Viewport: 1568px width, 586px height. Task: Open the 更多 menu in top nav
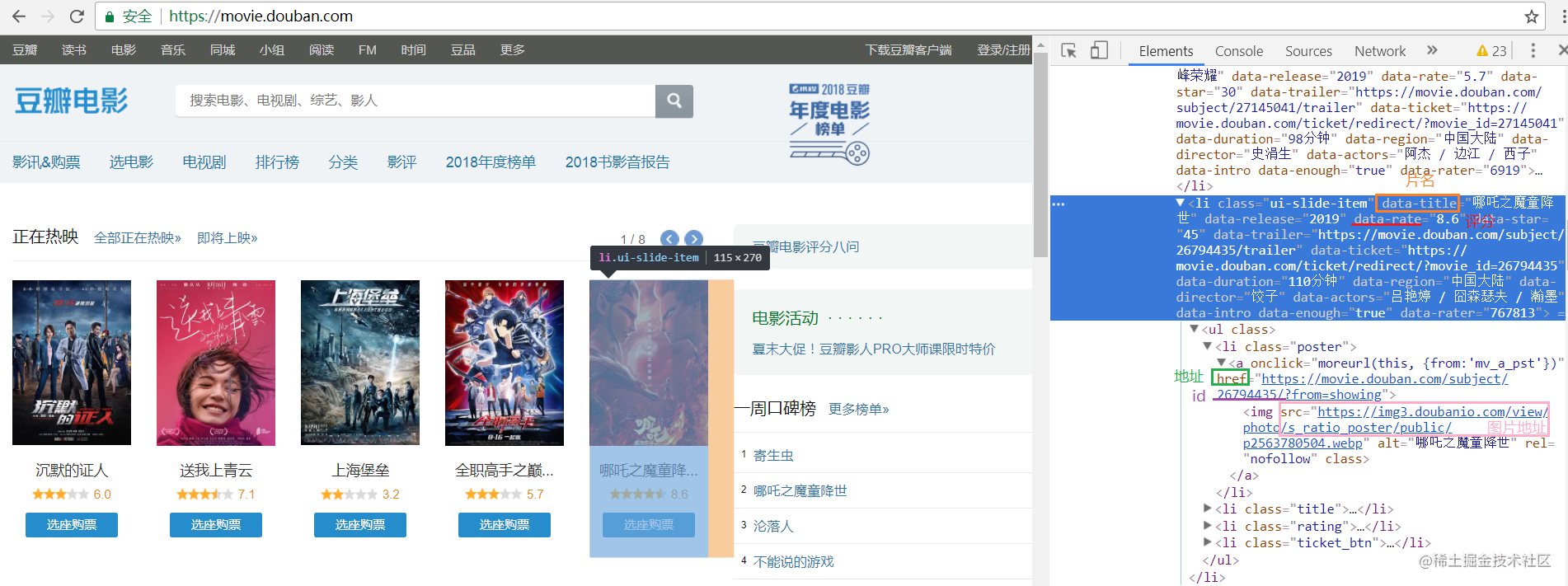[513, 50]
